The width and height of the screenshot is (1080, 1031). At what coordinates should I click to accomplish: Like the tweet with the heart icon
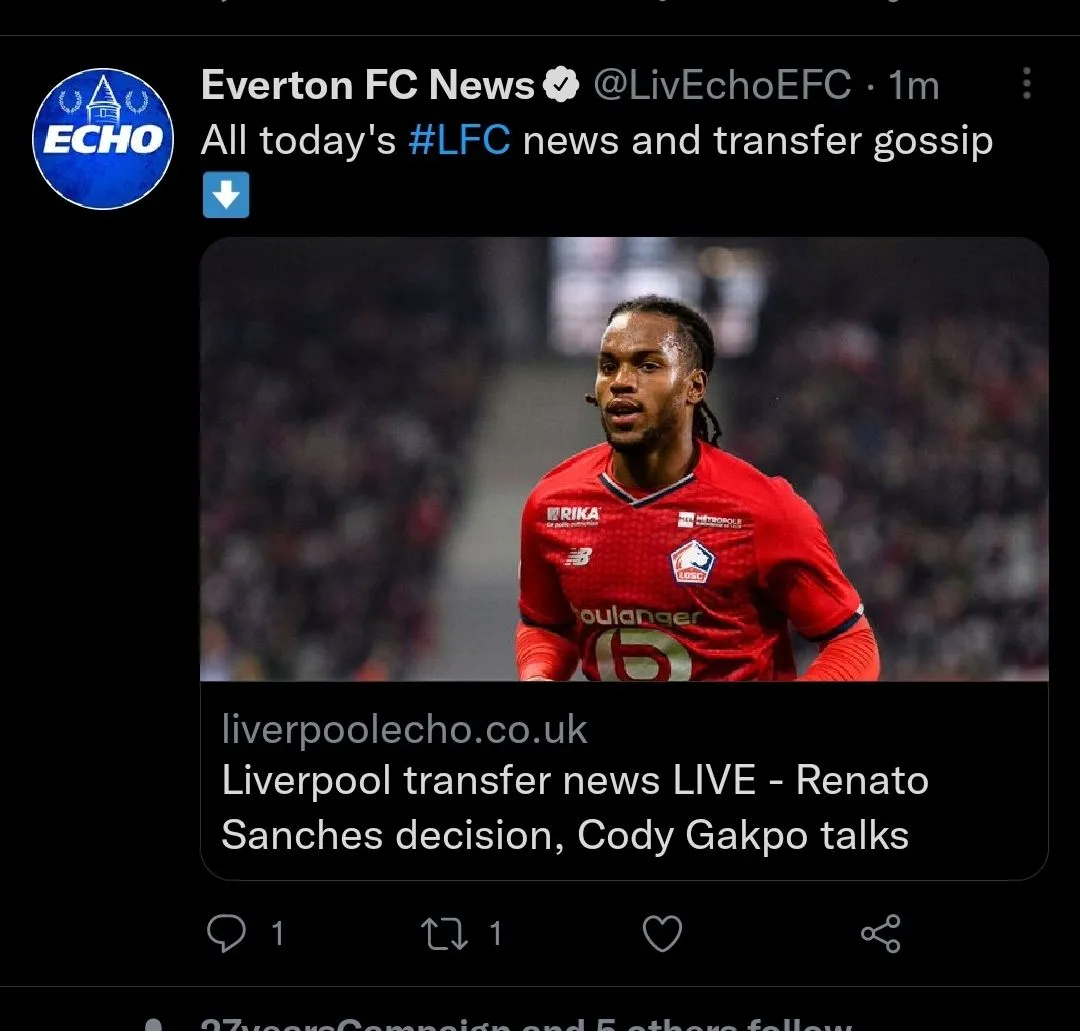pyautogui.click(x=661, y=934)
